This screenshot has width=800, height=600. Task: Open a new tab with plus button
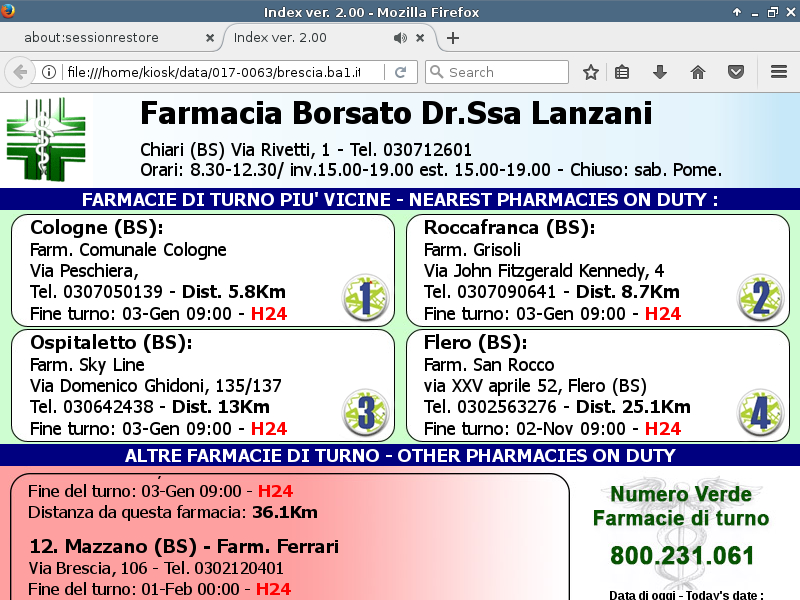(x=453, y=38)
